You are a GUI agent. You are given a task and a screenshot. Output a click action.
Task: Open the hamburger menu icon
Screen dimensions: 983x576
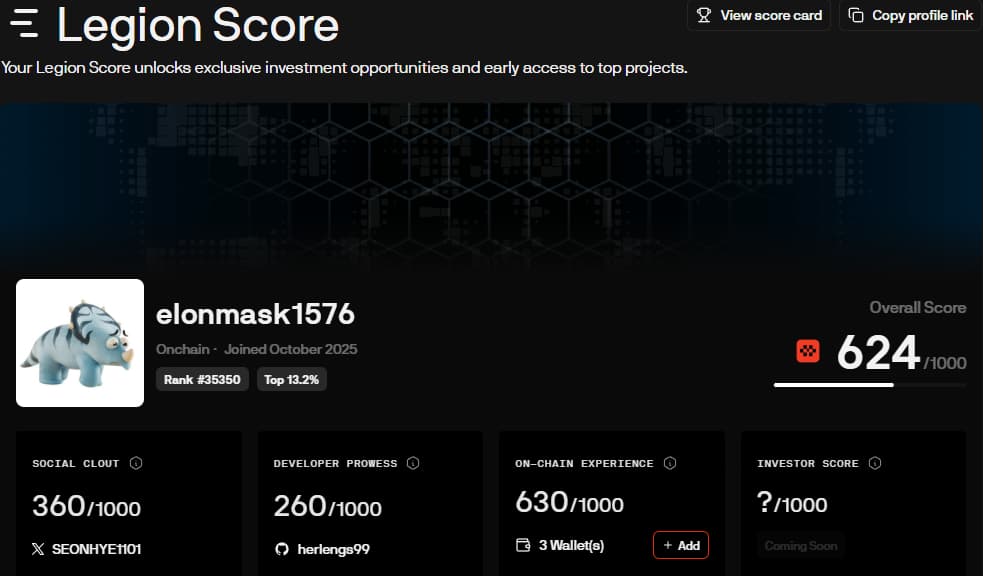tap(24, 23)
